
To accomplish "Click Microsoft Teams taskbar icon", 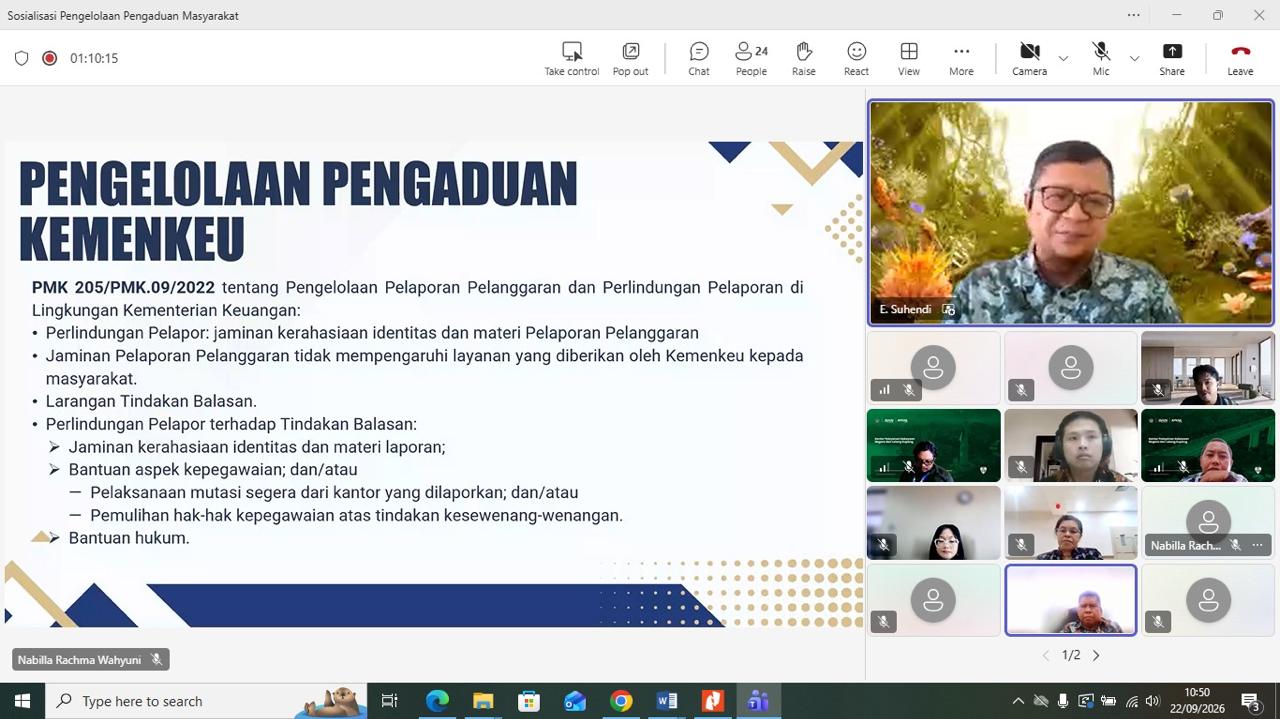I will click(759, 701).
